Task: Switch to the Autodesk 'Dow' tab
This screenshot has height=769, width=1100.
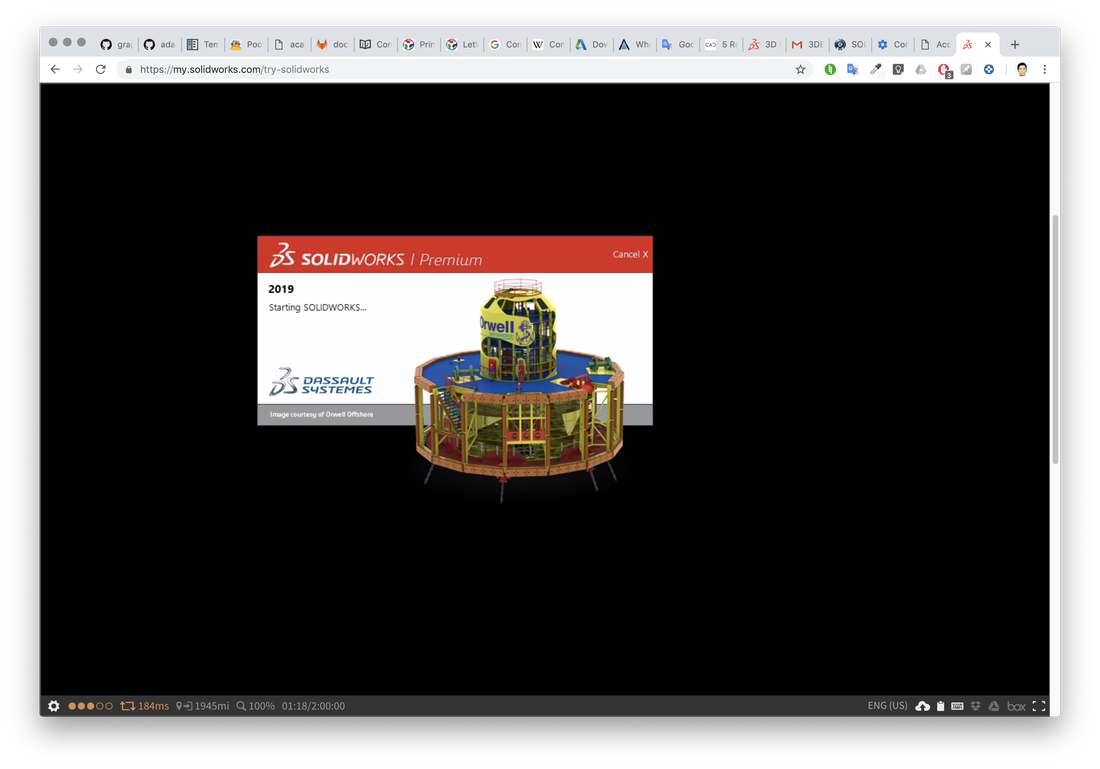Action: pos(591,44)
